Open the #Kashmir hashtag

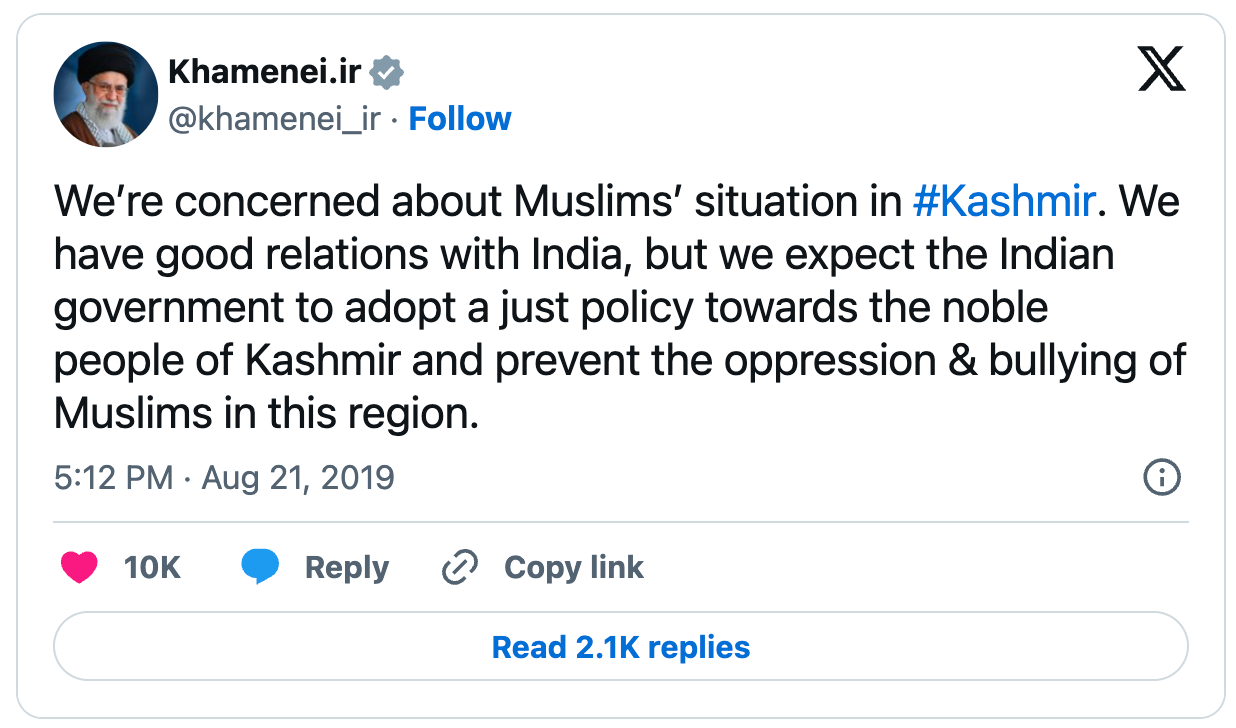tap(1005, 201)
